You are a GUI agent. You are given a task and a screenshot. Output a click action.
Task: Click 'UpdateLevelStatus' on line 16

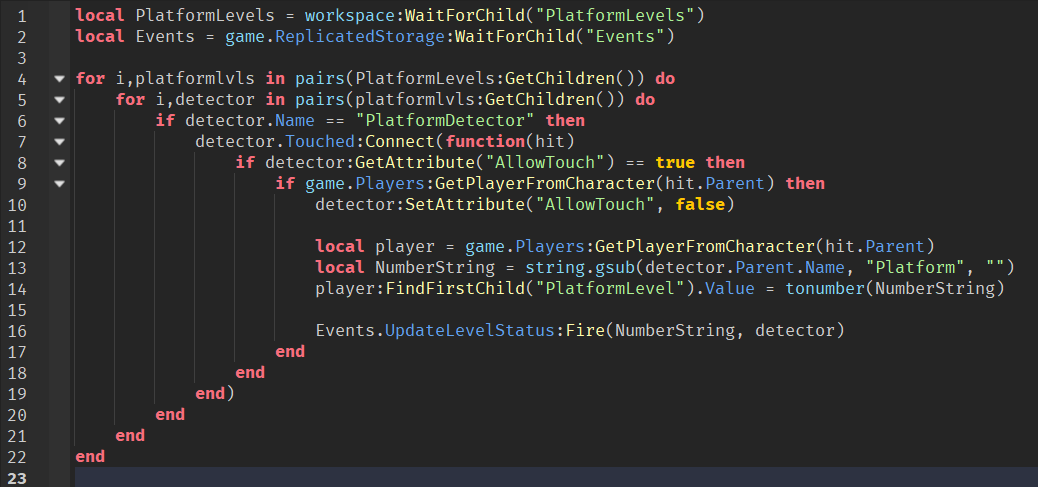point(470,331)
